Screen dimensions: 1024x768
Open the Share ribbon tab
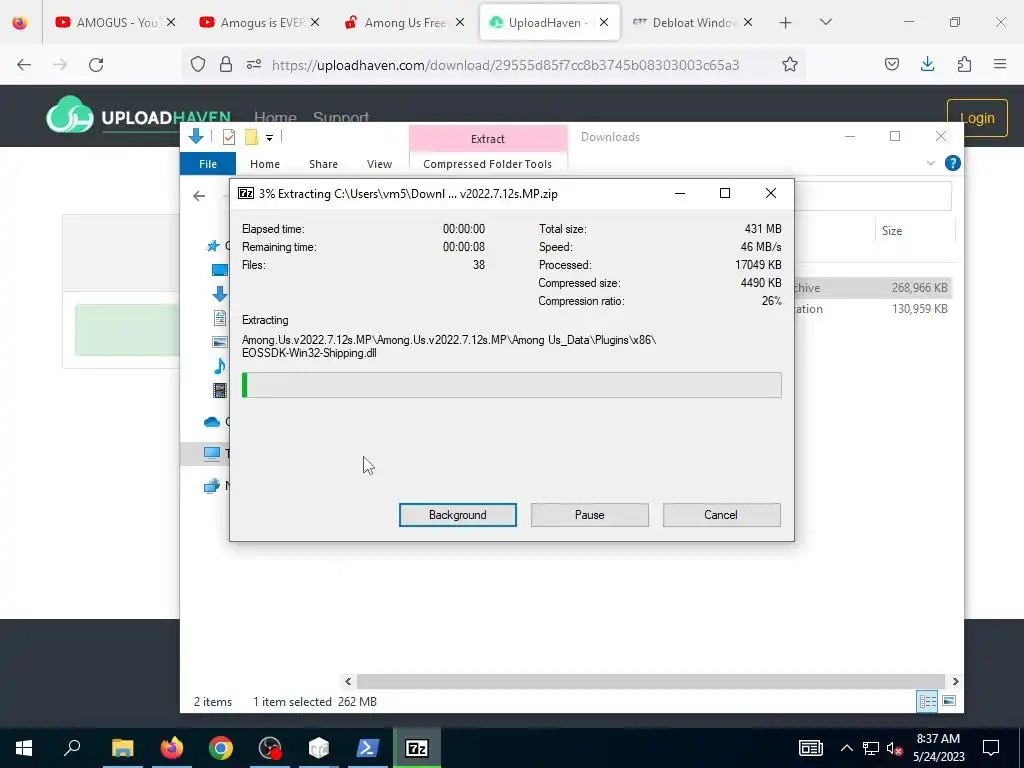coord(323,164)
